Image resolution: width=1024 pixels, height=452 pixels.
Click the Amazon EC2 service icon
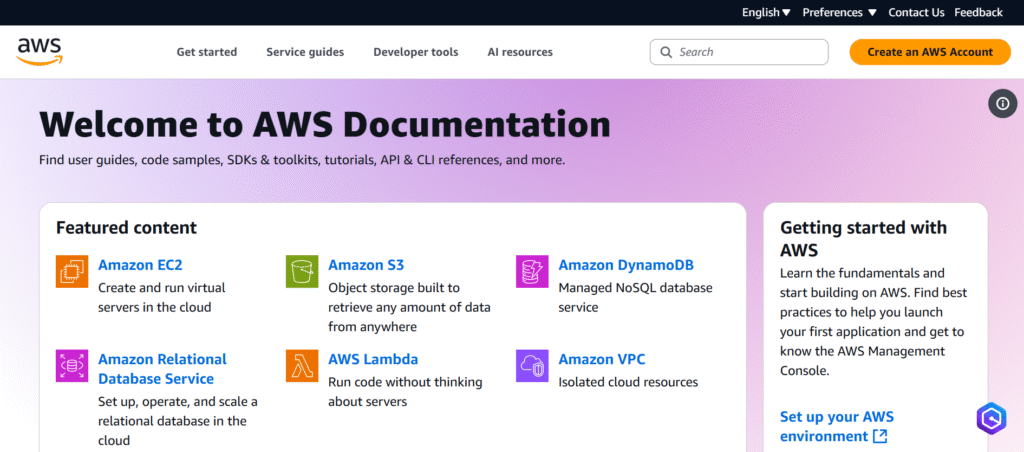[72, 272]
